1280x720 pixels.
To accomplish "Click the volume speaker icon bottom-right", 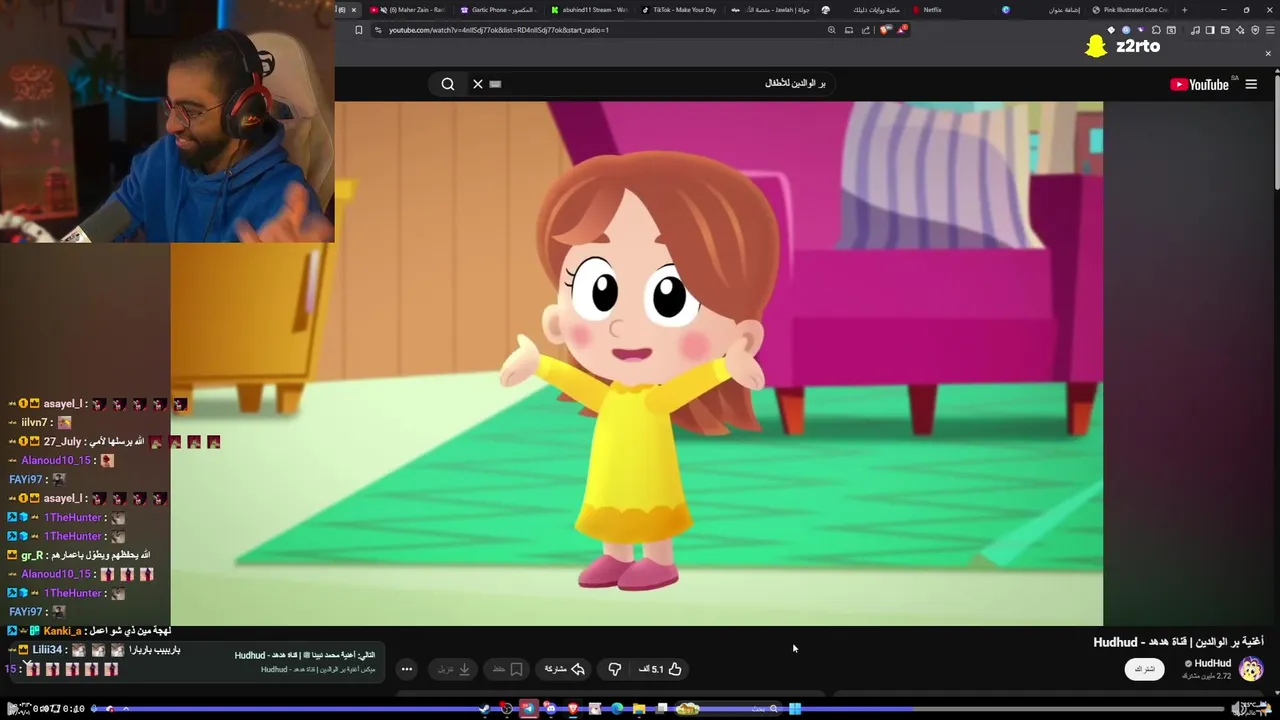I will coord(1238,709).
